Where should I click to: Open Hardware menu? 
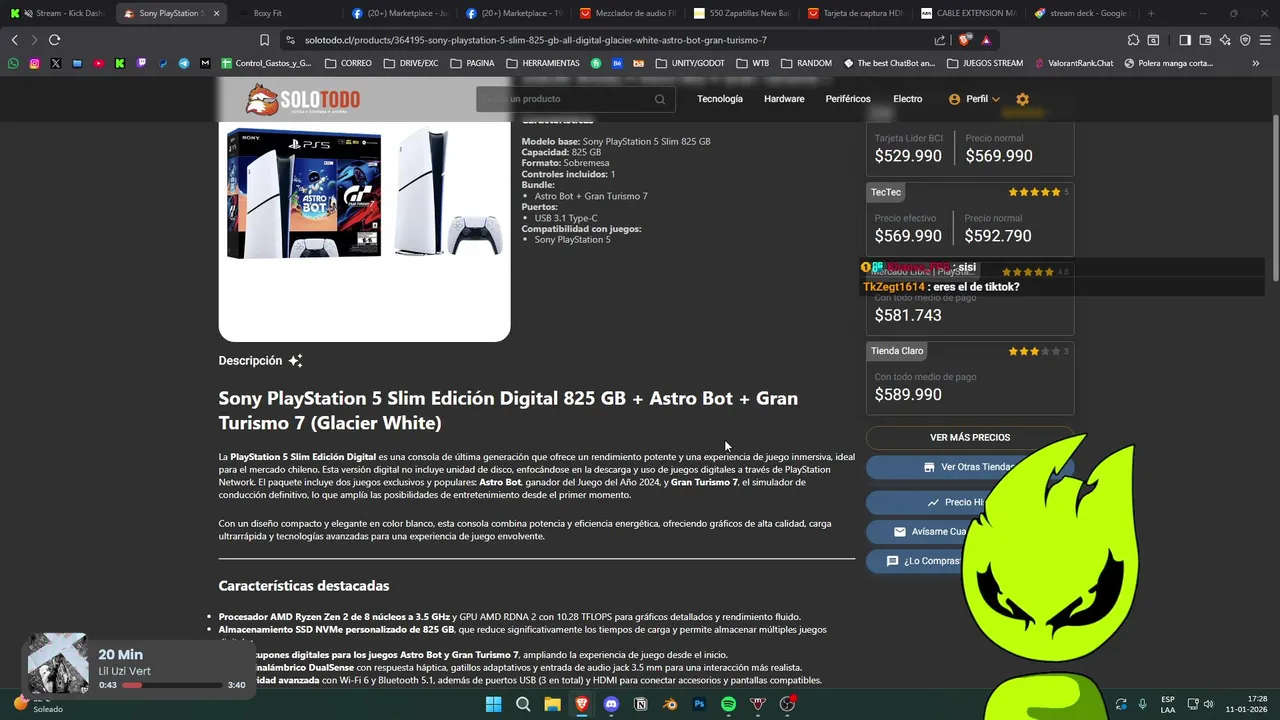pyautogui.click(x=784, y=99)
